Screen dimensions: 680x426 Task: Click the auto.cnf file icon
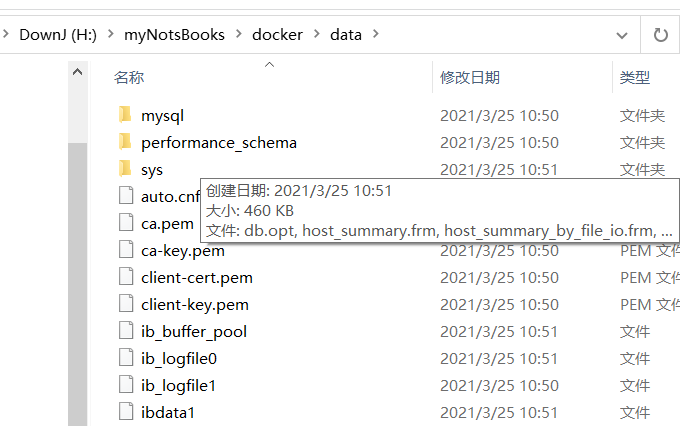(x=125, y=196)
